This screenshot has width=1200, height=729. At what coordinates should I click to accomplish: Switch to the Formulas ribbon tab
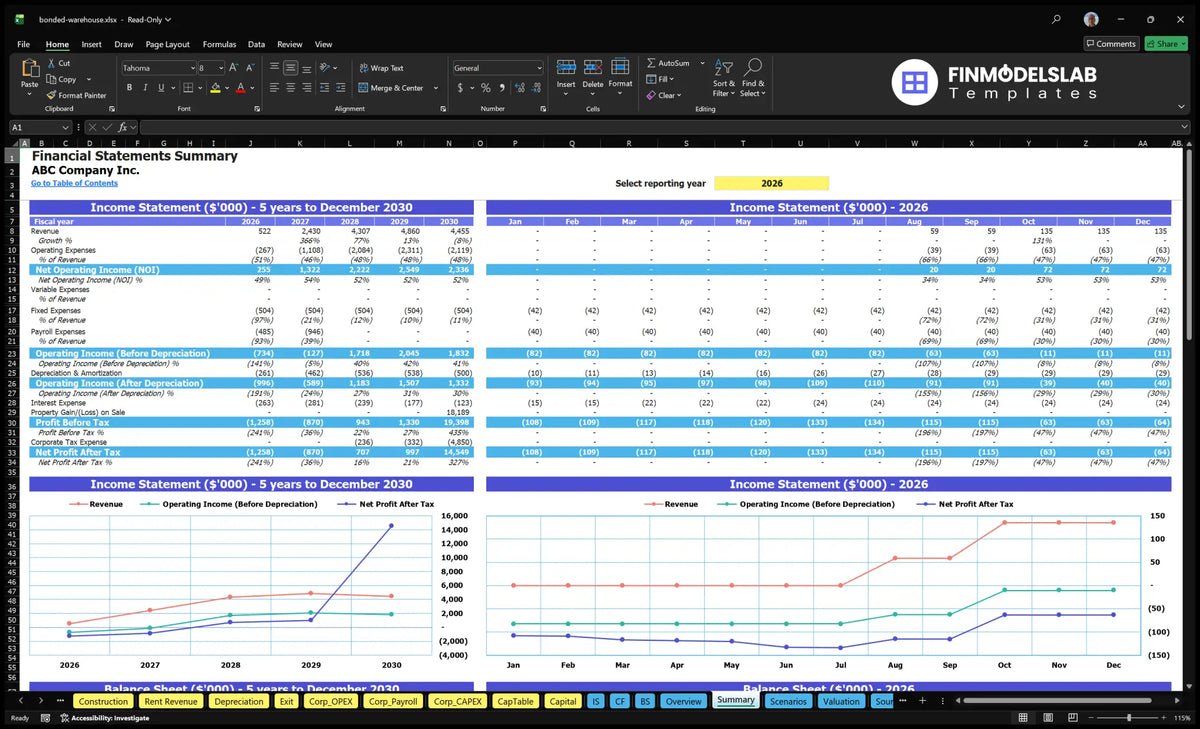(x=219, y=44)
